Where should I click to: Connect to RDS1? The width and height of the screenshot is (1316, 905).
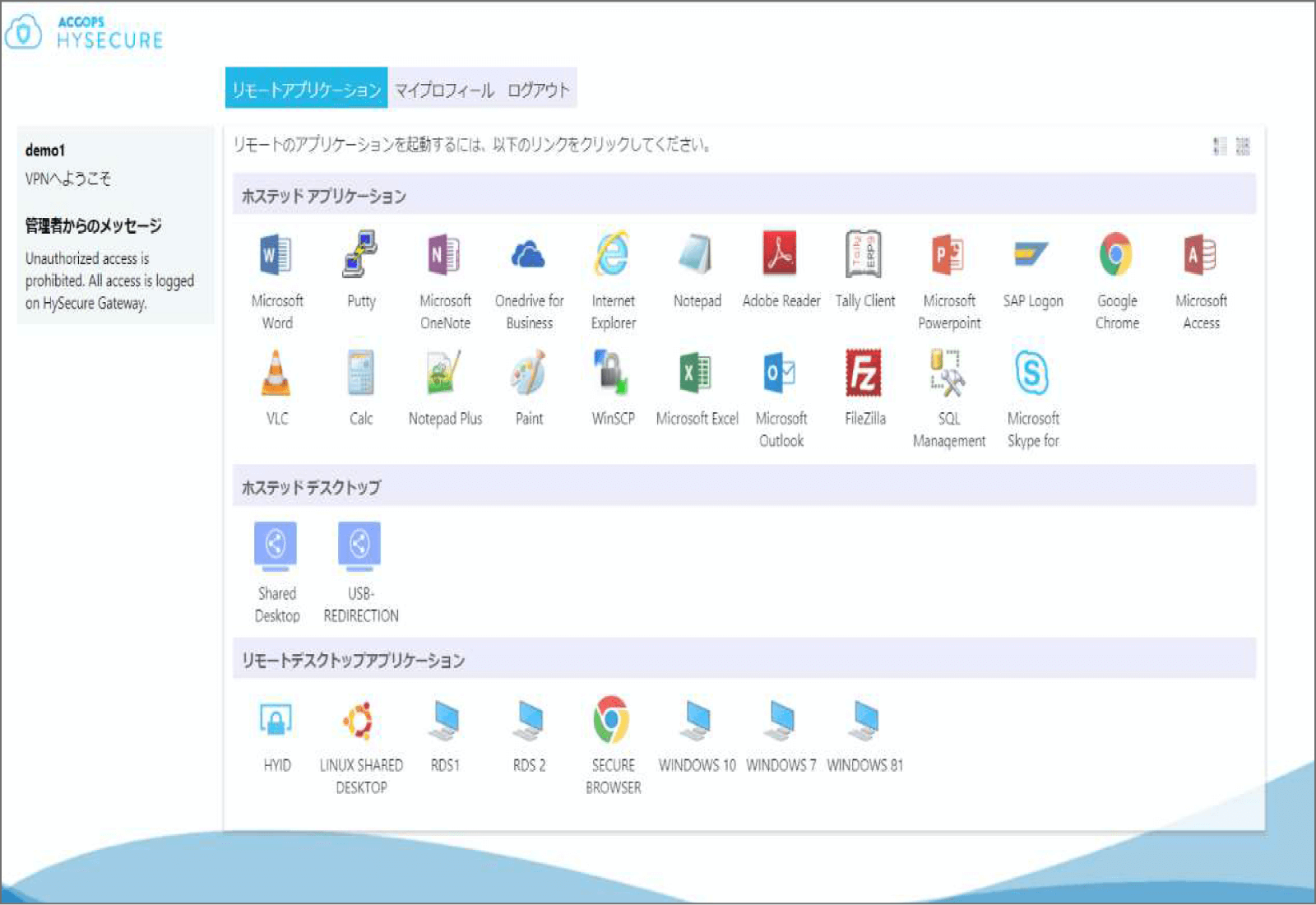445,720
